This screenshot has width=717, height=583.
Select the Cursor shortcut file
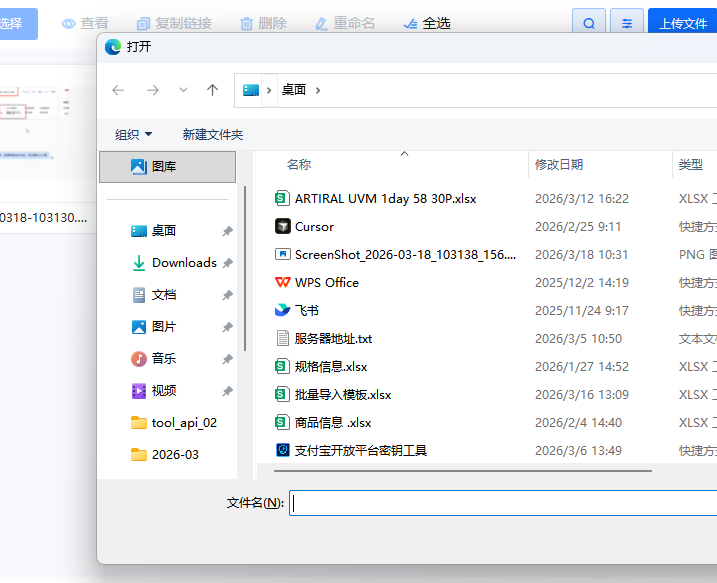pyautogui.click(x=314, y=227)
